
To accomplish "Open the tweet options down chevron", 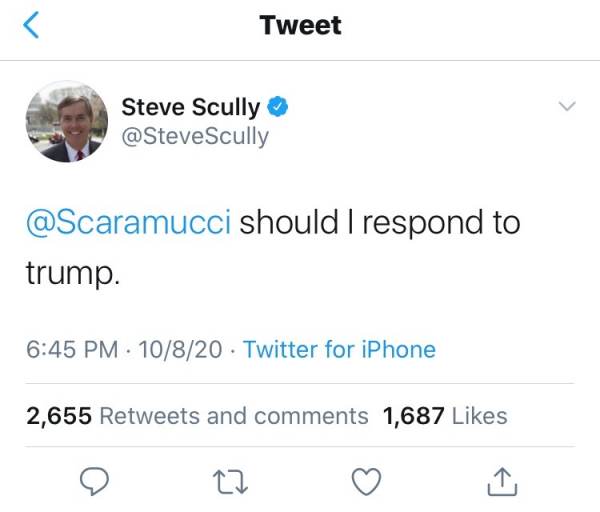I will coord(567,106).
